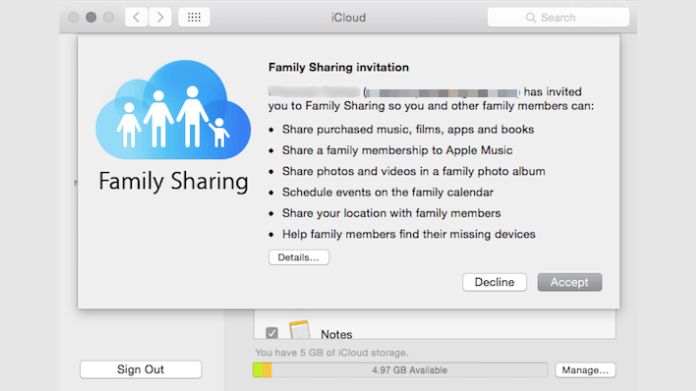696x391 pixels.
Task: Click the large 'Family Sharing' caption
Action: 173,181
